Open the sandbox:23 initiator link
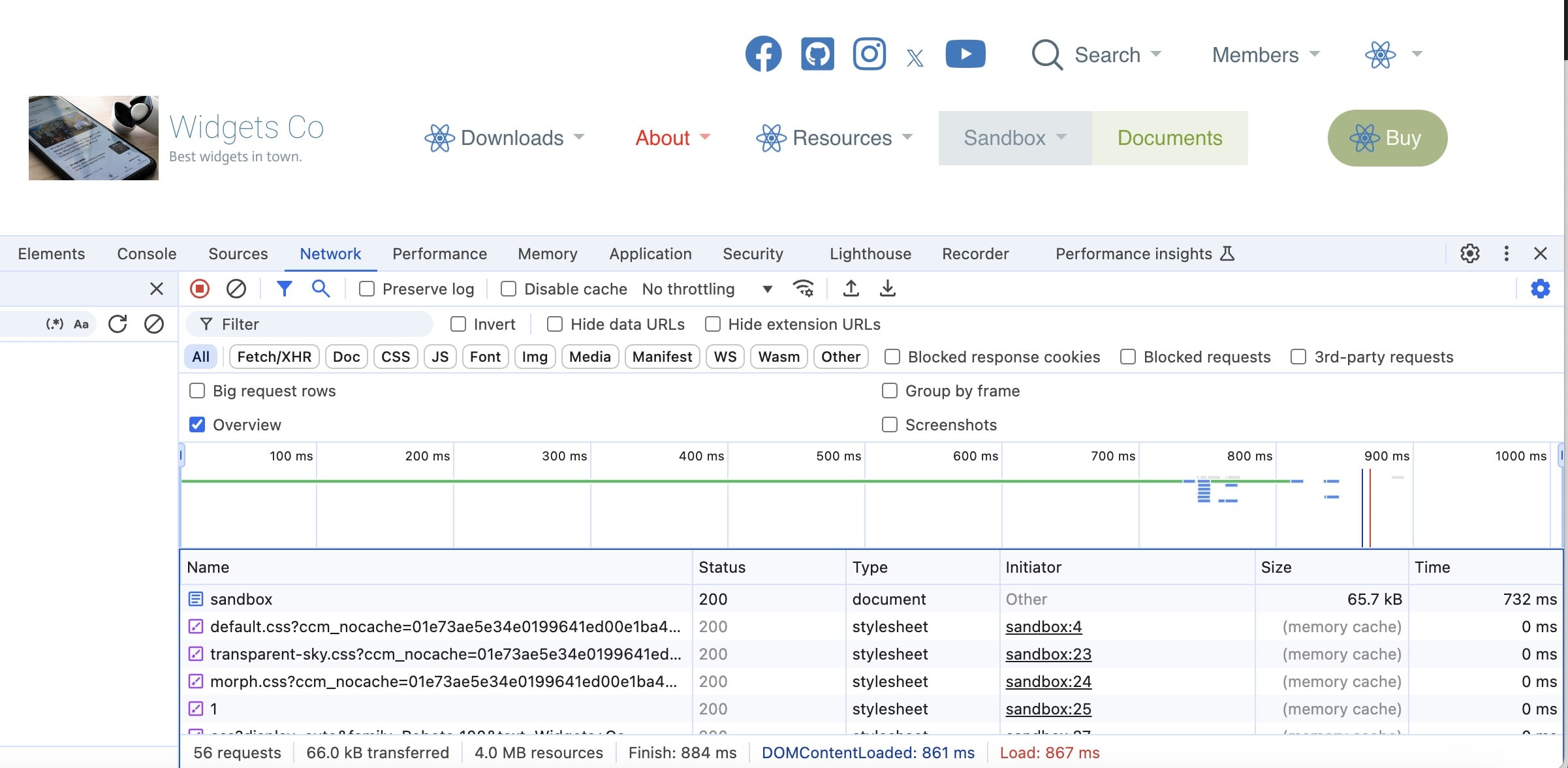The height and width of the screenshot is (768, 1568). point(1048,654)
